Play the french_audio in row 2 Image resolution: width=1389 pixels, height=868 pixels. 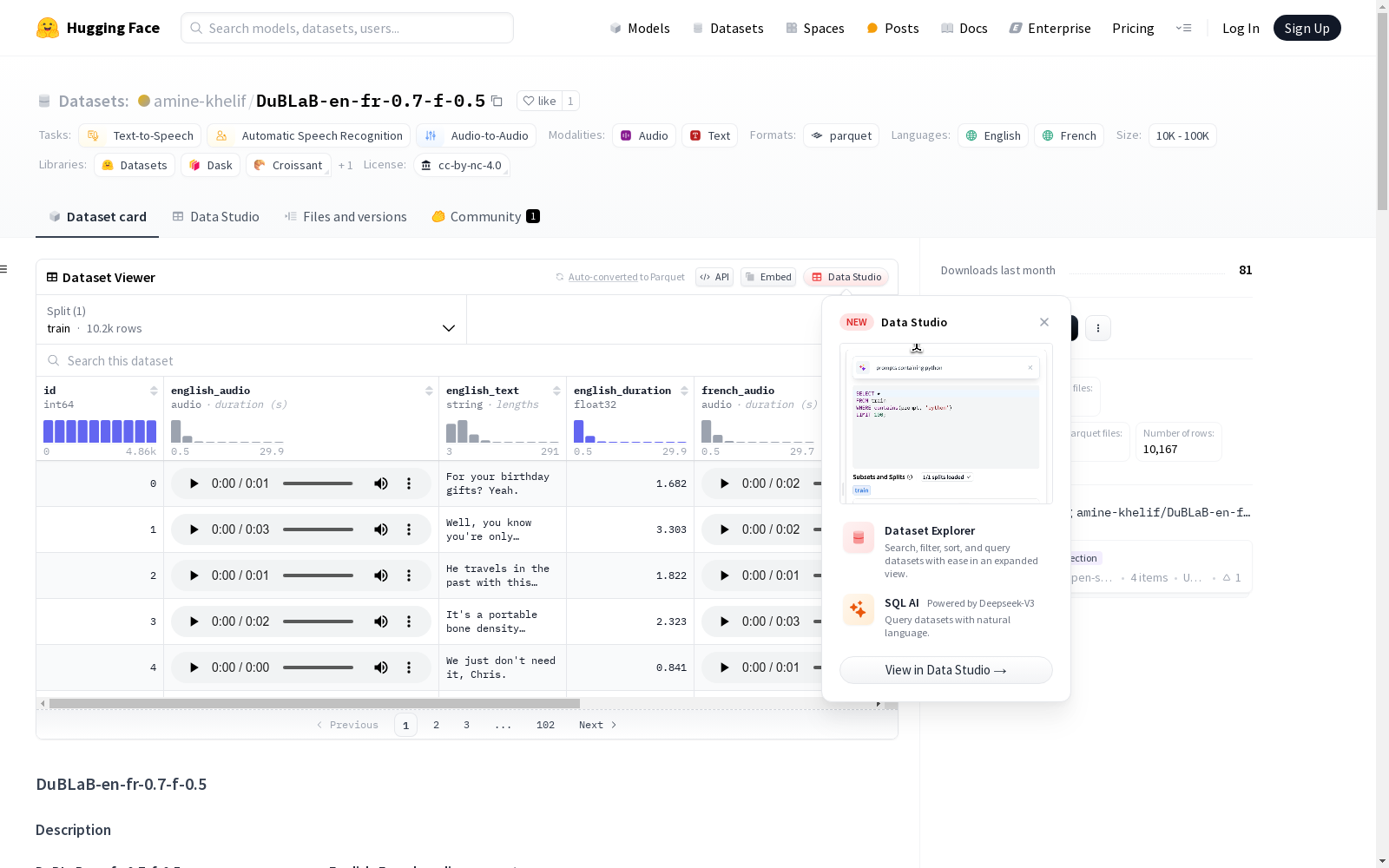[725, 575]
